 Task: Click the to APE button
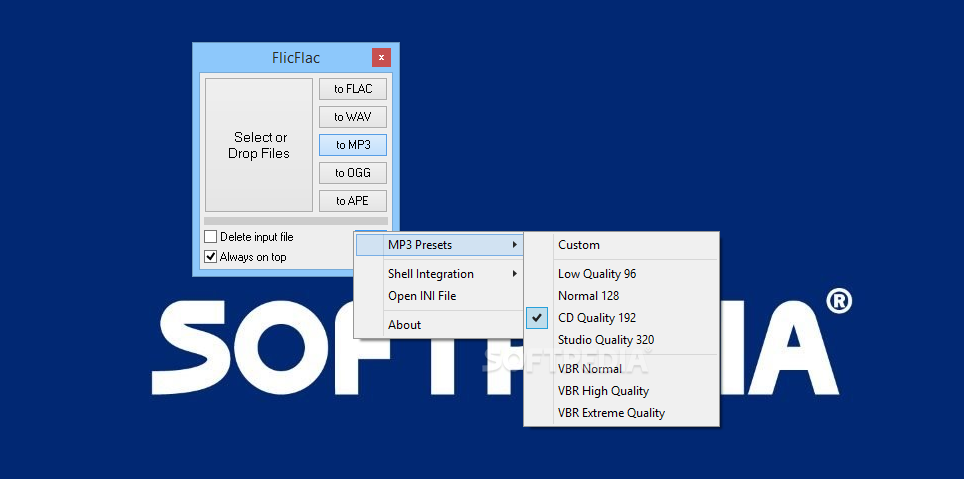click(x=353, y=201)
